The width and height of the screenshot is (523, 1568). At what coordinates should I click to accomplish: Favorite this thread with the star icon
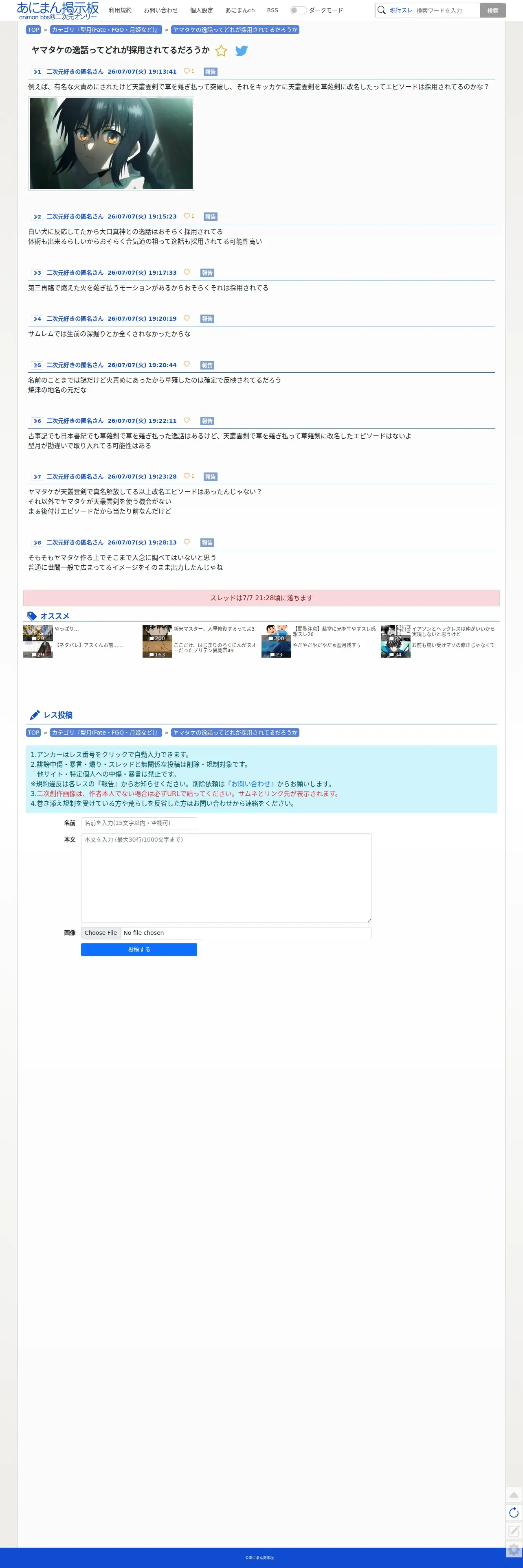(x=221, y=51)
